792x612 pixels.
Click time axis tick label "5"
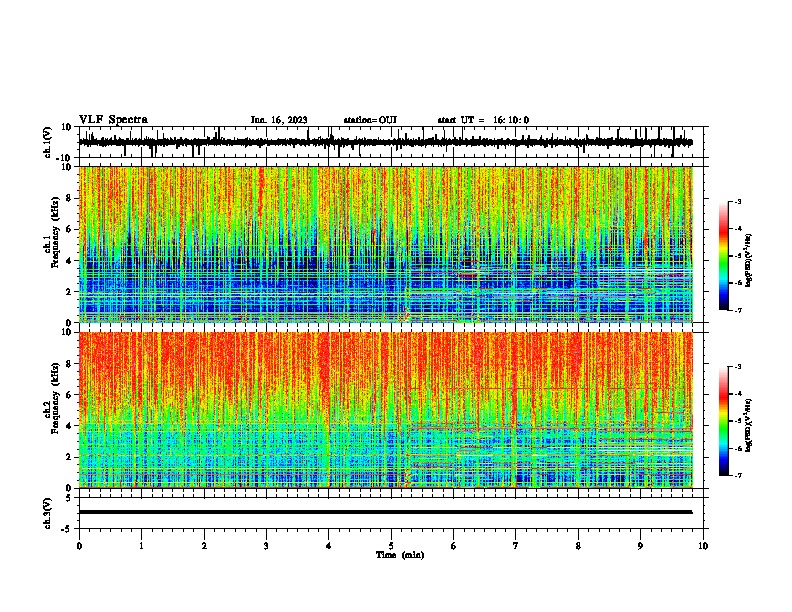coord(391,546)
